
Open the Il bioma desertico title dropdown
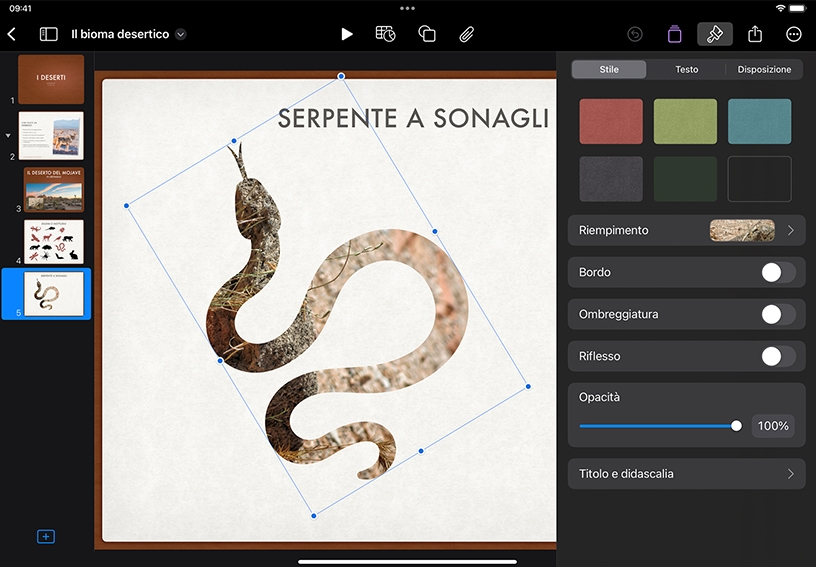click(x=181, y=34)
